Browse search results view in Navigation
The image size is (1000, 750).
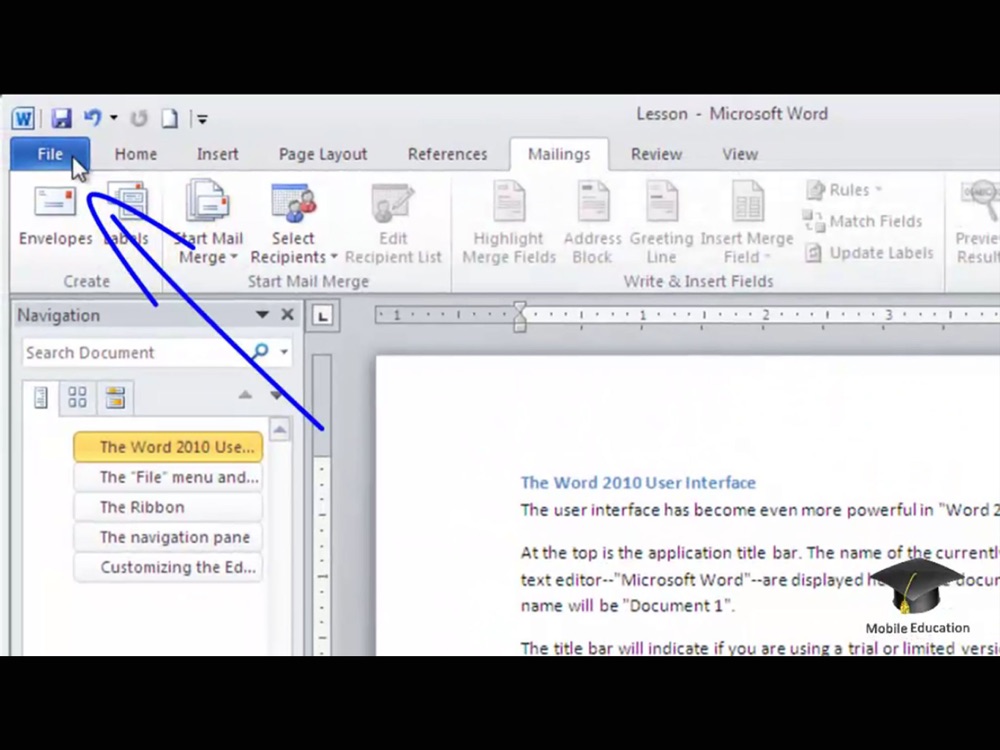(x=115, y=397)
